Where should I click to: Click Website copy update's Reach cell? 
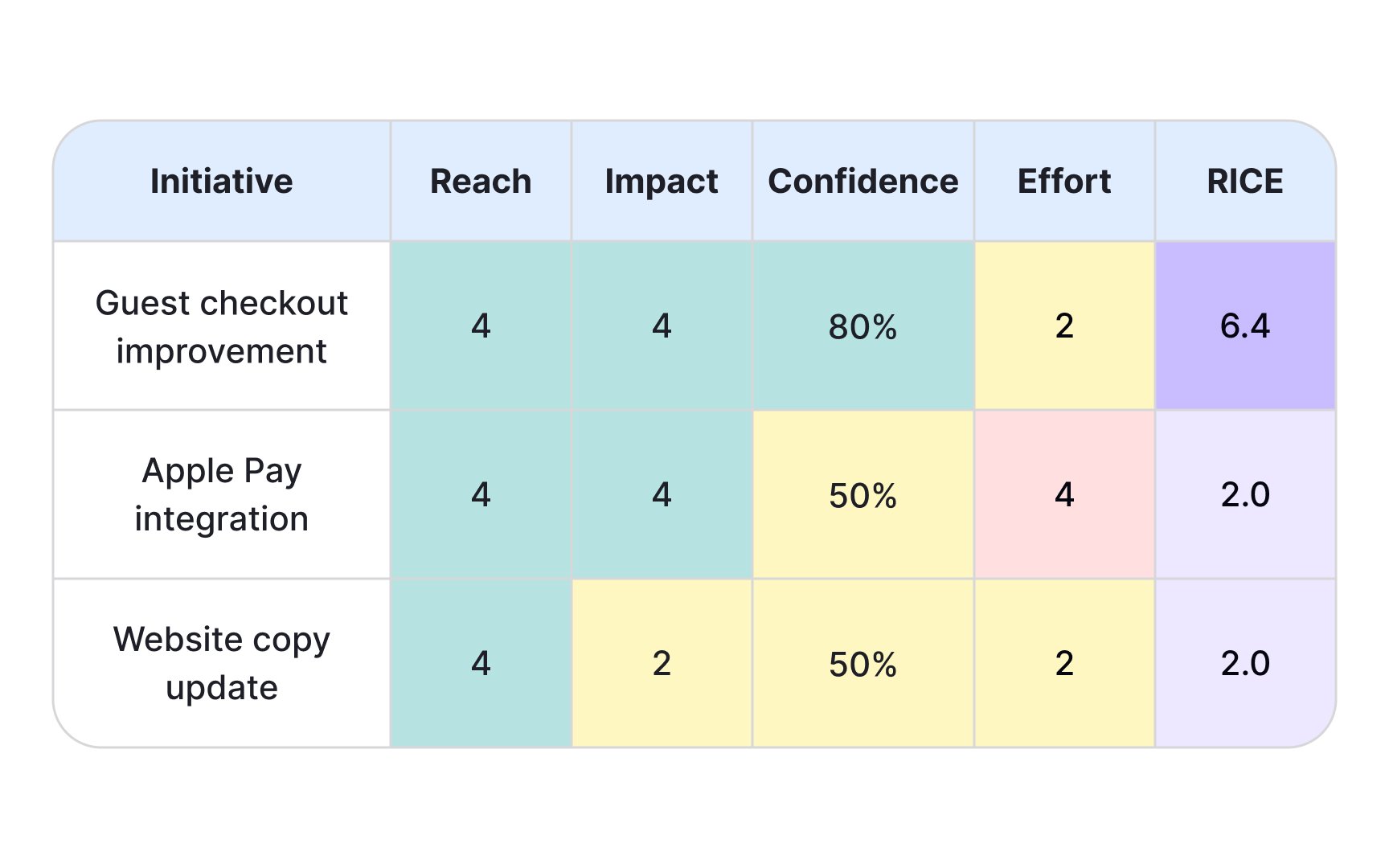(x=481, y=663)
